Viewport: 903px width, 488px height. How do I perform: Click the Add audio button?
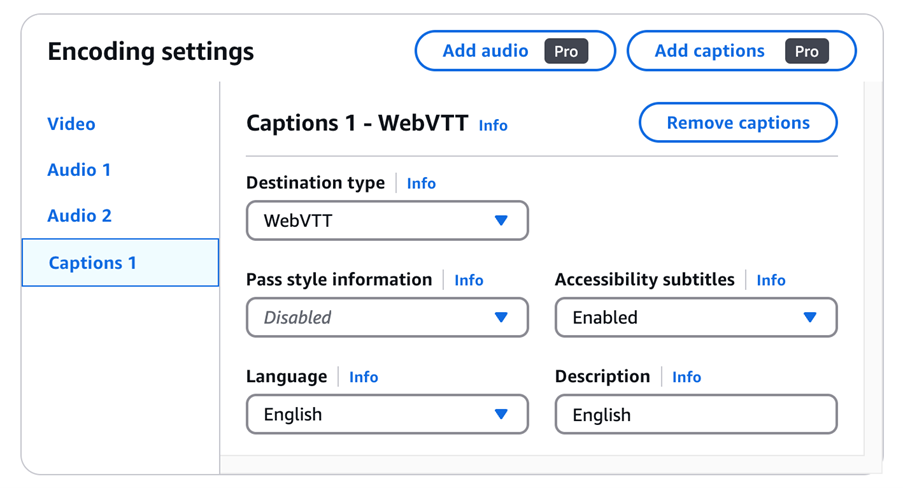[x=486, y=51]
